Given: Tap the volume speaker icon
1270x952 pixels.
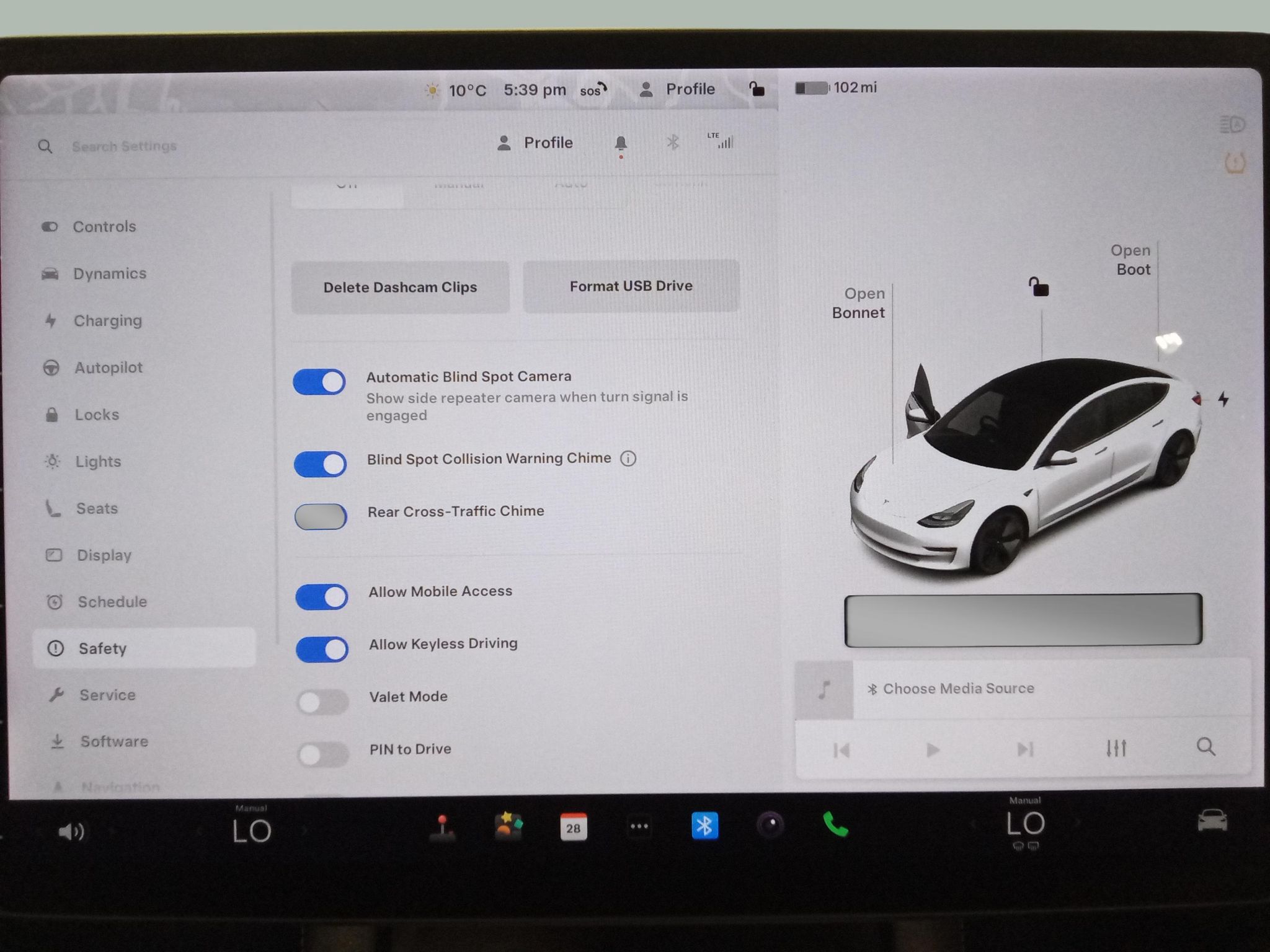Looking at the screenshot, I should pyautogui.click(x=71, y=831).
